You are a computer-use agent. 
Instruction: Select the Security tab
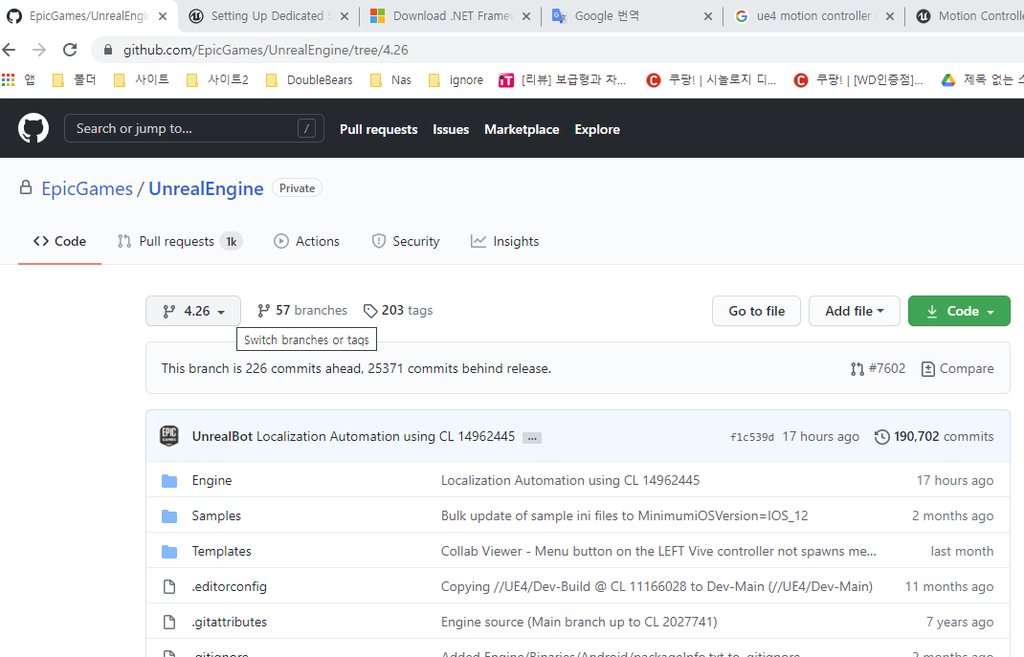(x=406, y=241)
